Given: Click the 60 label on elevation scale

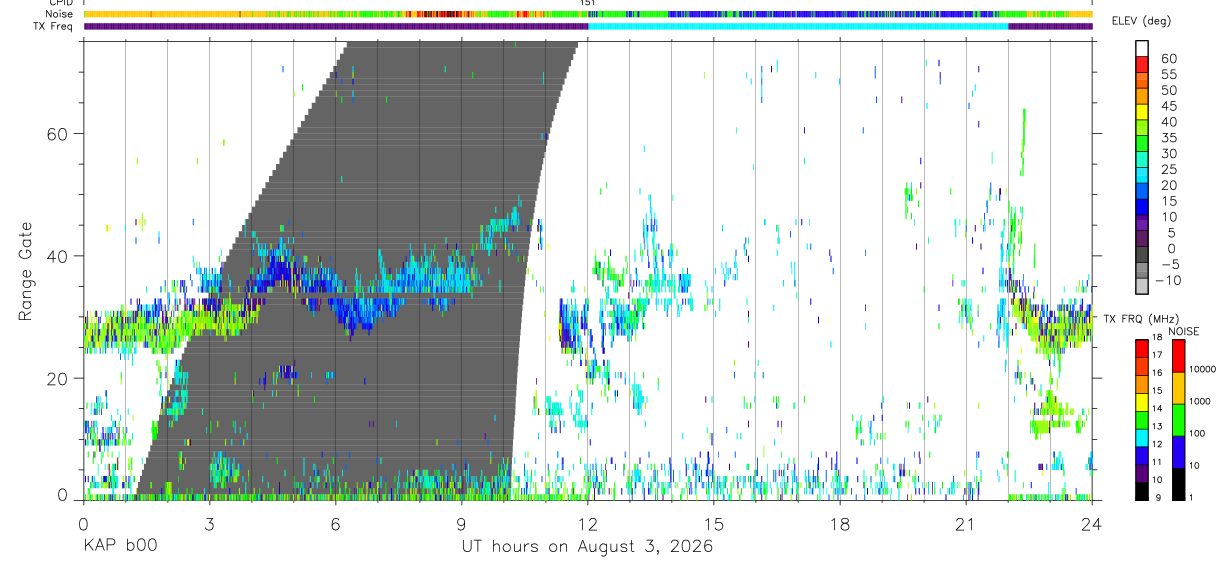Looking at the screenshot, I should (x=1169, y=58).
